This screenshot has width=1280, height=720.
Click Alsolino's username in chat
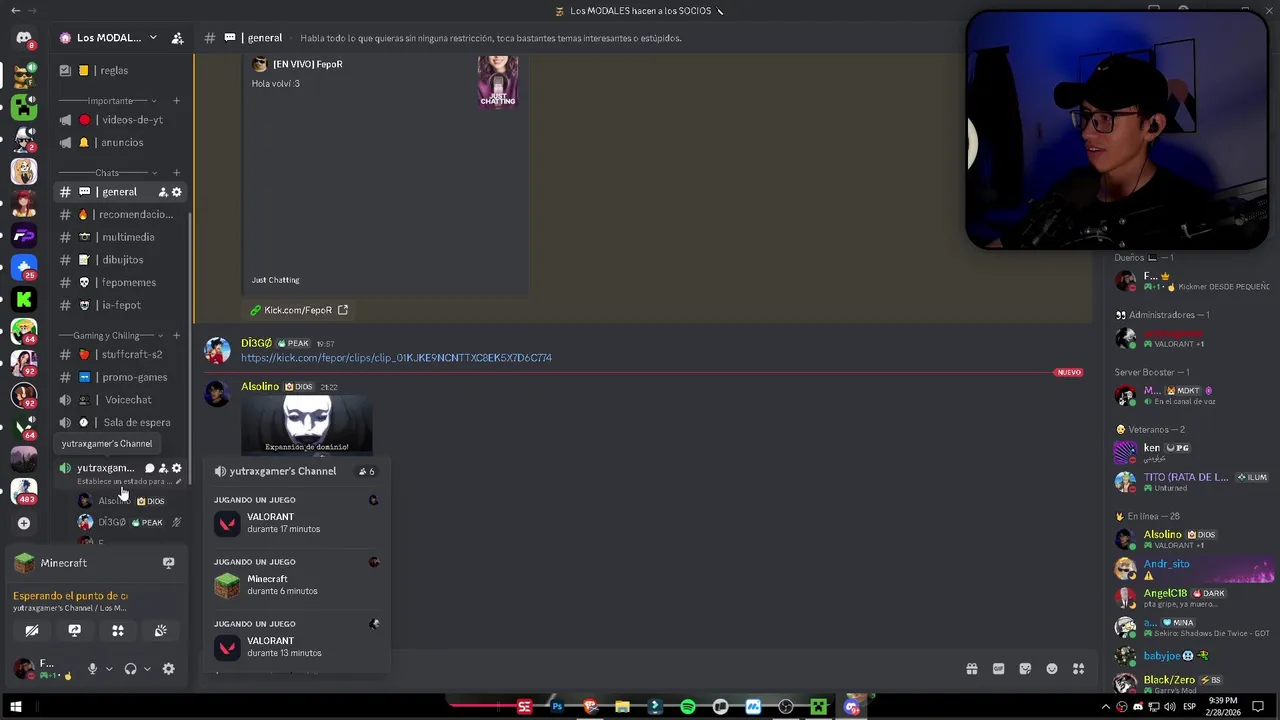(260, 386)
